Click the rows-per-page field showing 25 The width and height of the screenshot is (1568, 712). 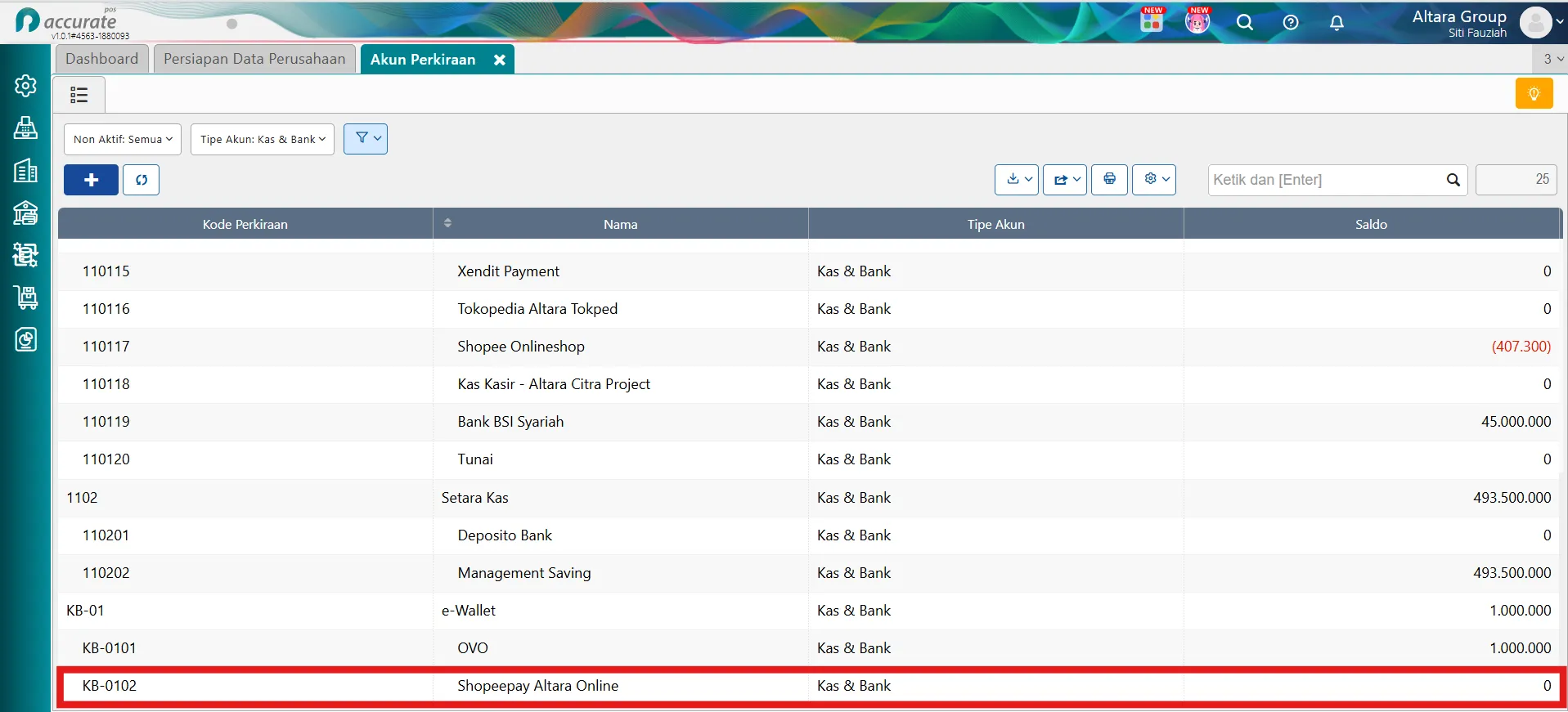1516,179
